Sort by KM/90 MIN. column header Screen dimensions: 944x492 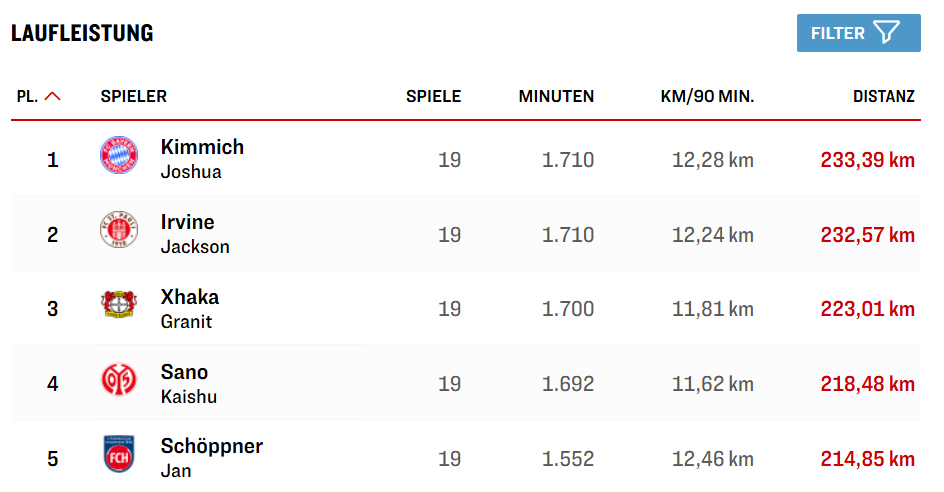pyautogui.click(x=707, y=97)
